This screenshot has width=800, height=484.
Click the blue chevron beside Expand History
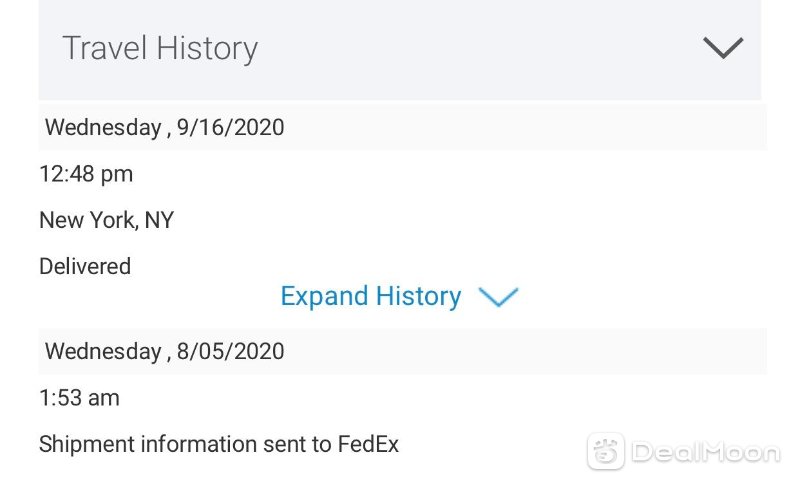498,296
